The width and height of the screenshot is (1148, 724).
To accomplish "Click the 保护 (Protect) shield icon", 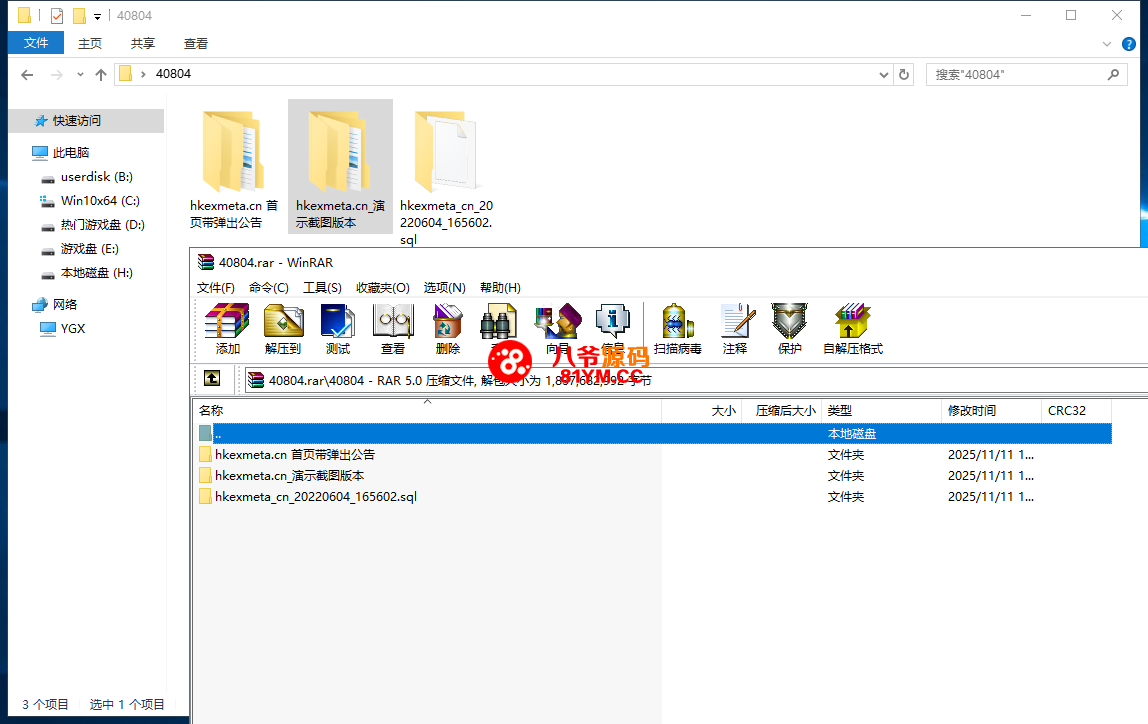I will point(789,328).
